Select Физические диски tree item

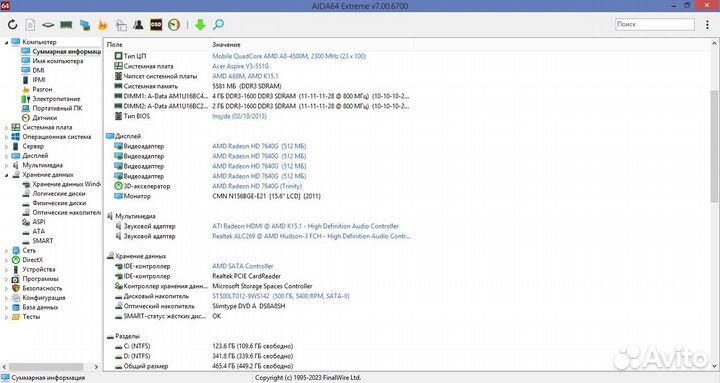tap(59, 203)
